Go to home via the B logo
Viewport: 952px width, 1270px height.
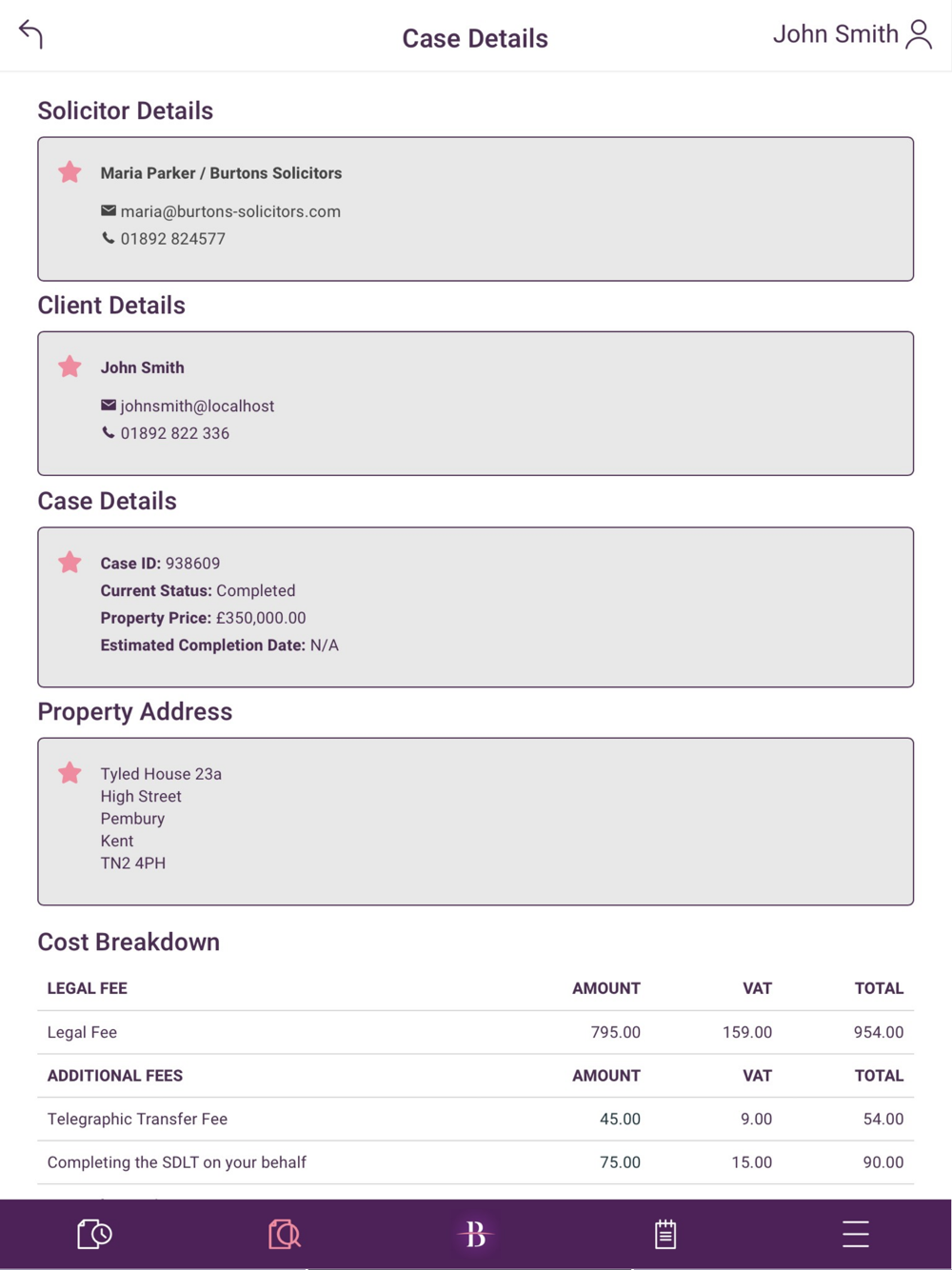[x=475, y=1234]
